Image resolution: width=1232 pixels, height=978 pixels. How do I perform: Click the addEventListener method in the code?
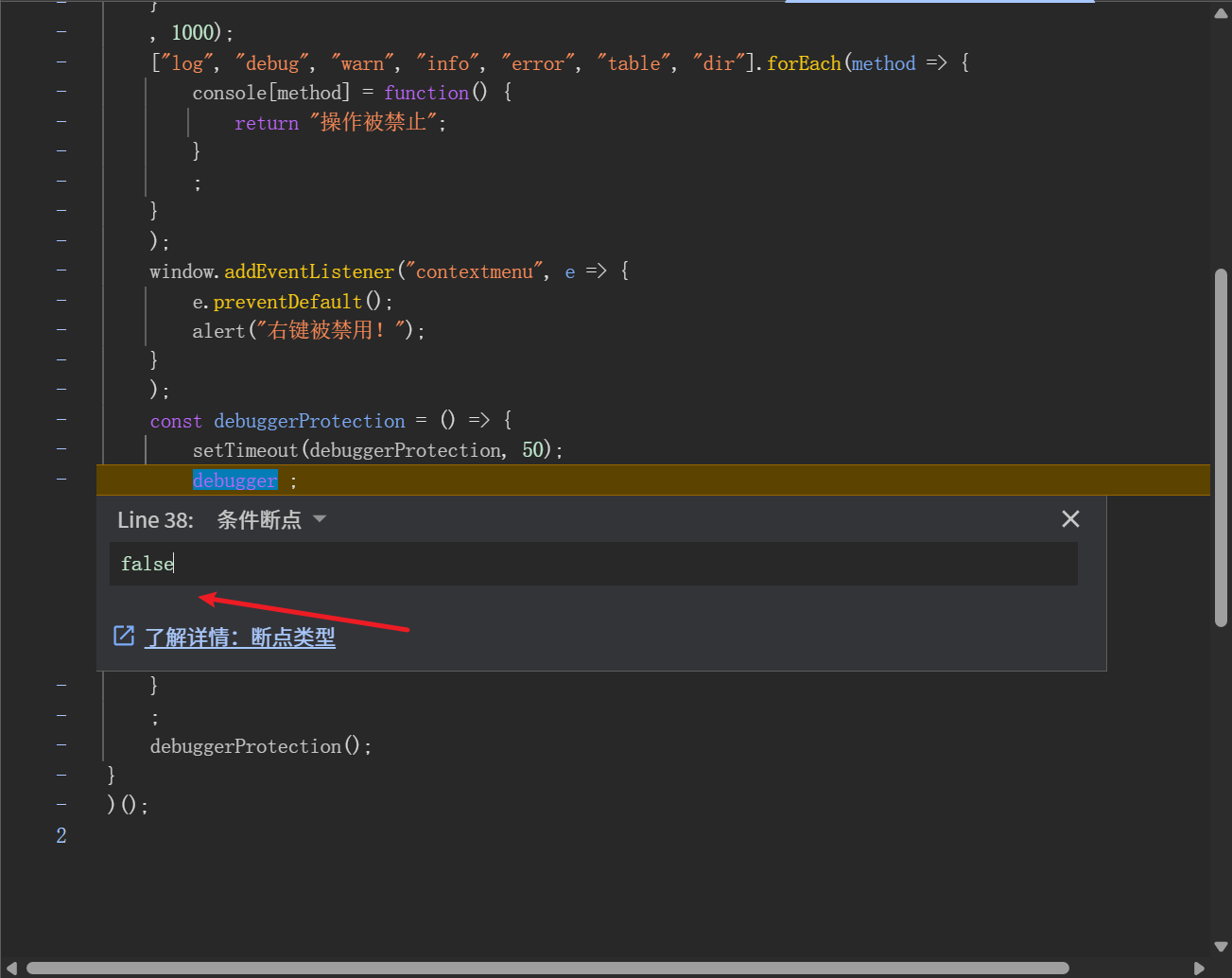point(309,271)
